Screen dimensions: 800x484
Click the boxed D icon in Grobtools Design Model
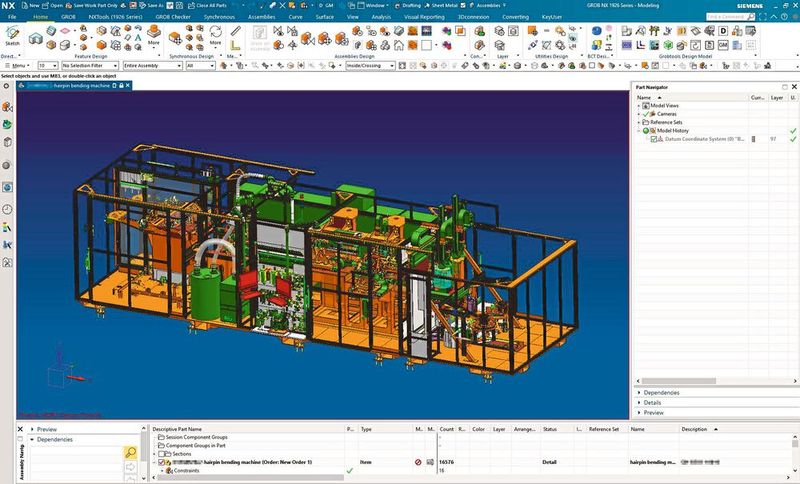pyautogui.click(x=723, y=32)
